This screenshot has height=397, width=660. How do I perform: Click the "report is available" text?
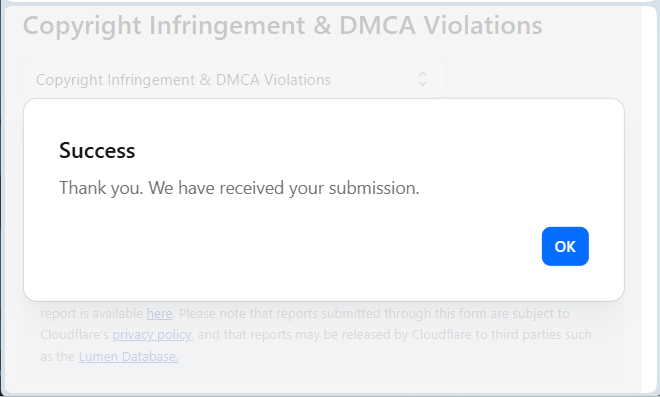coord(92,314)
